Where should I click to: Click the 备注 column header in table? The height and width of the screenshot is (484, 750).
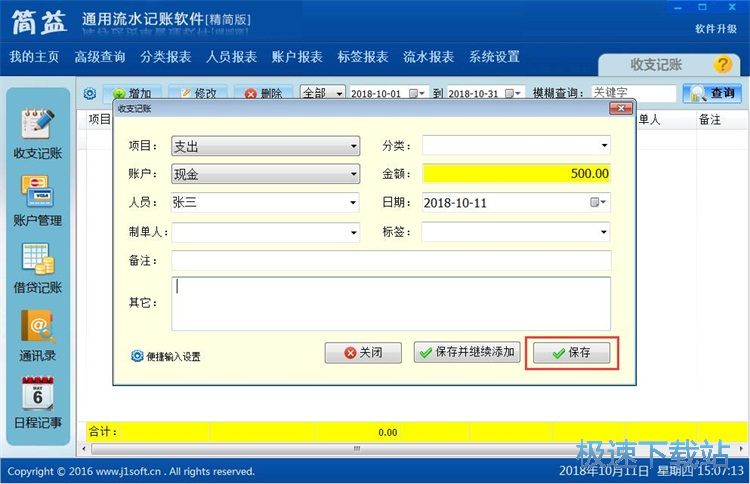pyautogui.click(x=709, y=120)
